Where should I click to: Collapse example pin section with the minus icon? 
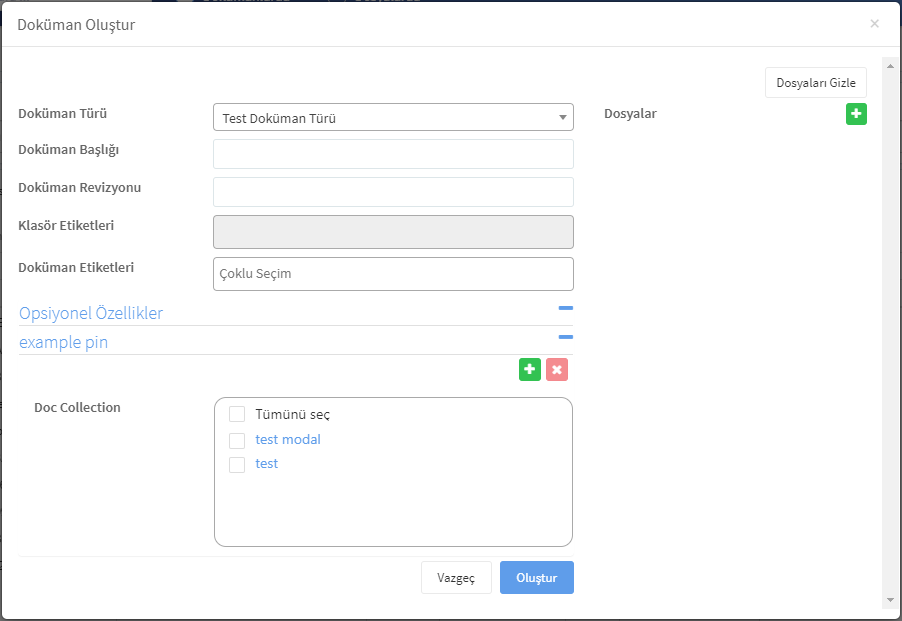point(565,337)
